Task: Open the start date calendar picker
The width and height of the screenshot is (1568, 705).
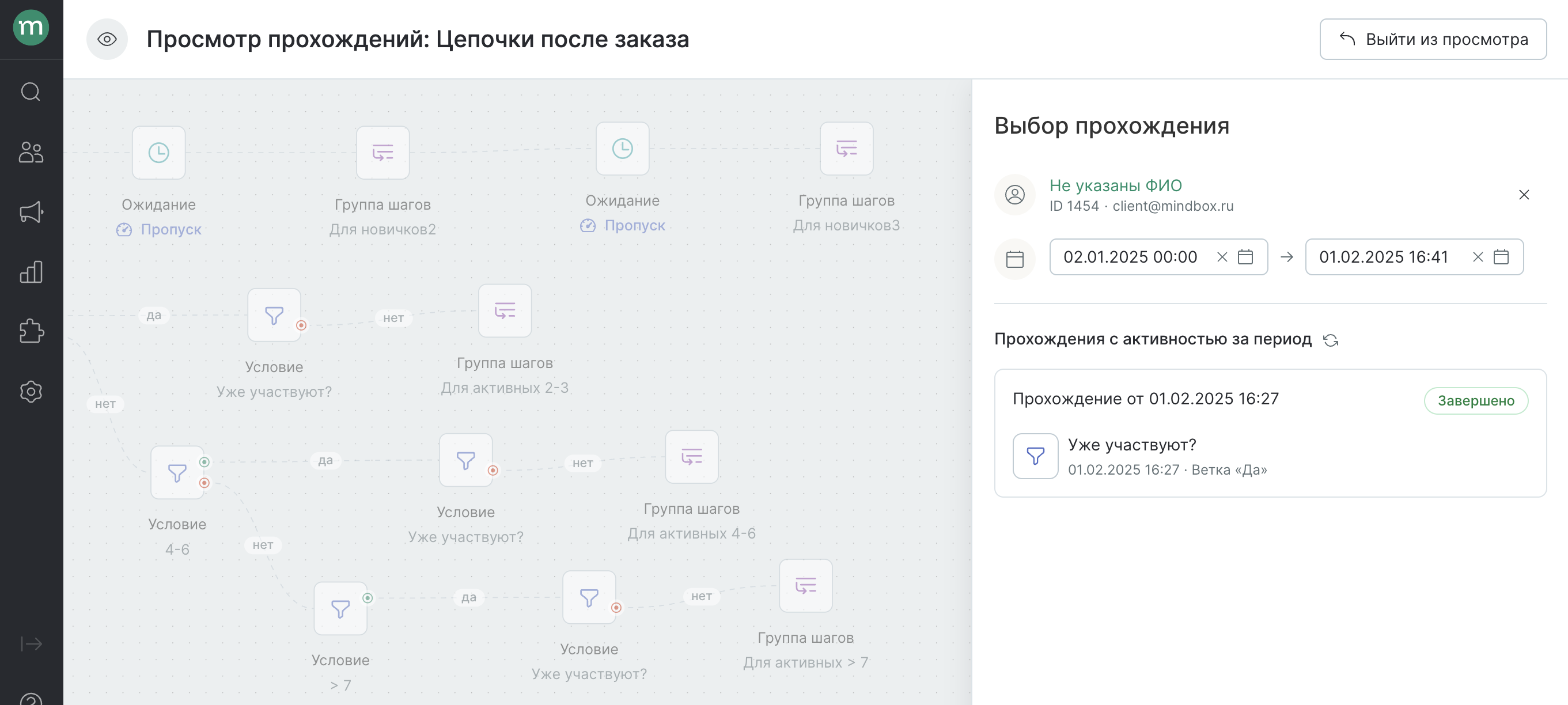Action: pyautogui.click(x=1245, y=257)
